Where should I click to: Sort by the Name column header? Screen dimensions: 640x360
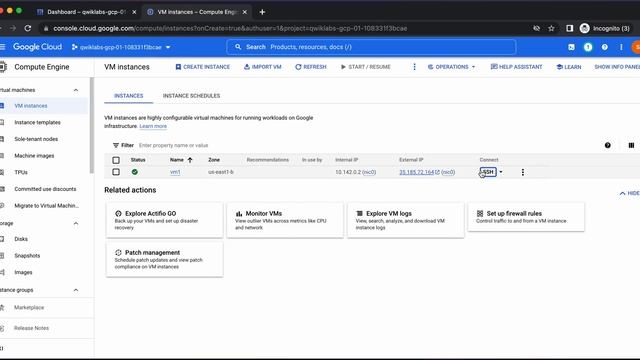181,160
